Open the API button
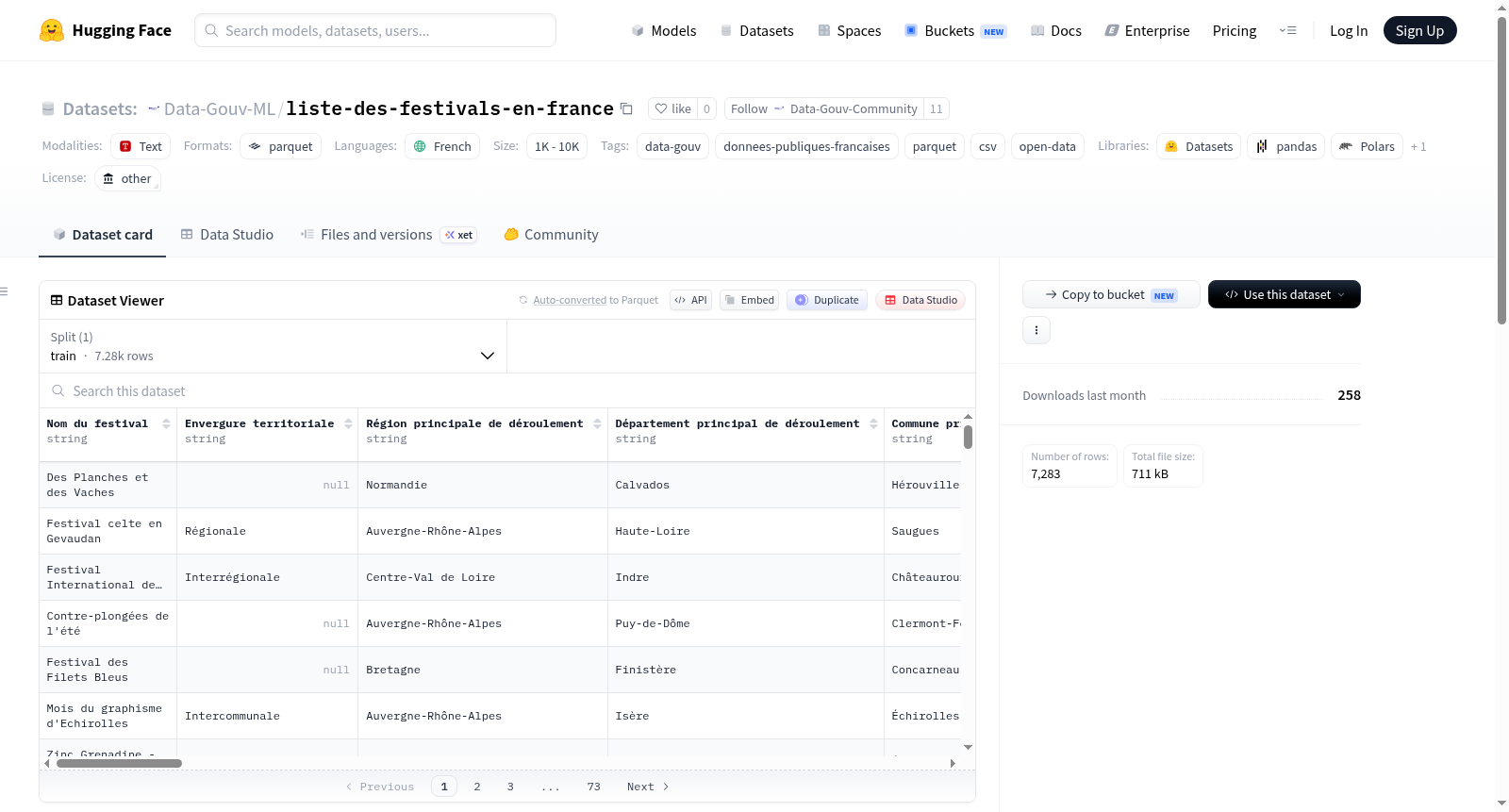This screenshot has width=1509, height=812. 690,300
